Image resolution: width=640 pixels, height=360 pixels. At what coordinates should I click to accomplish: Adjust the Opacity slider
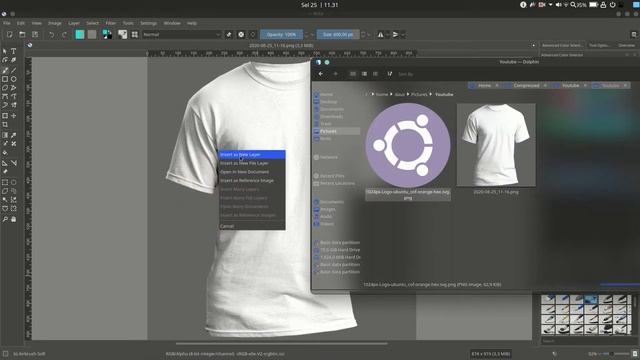pos(282,35)
